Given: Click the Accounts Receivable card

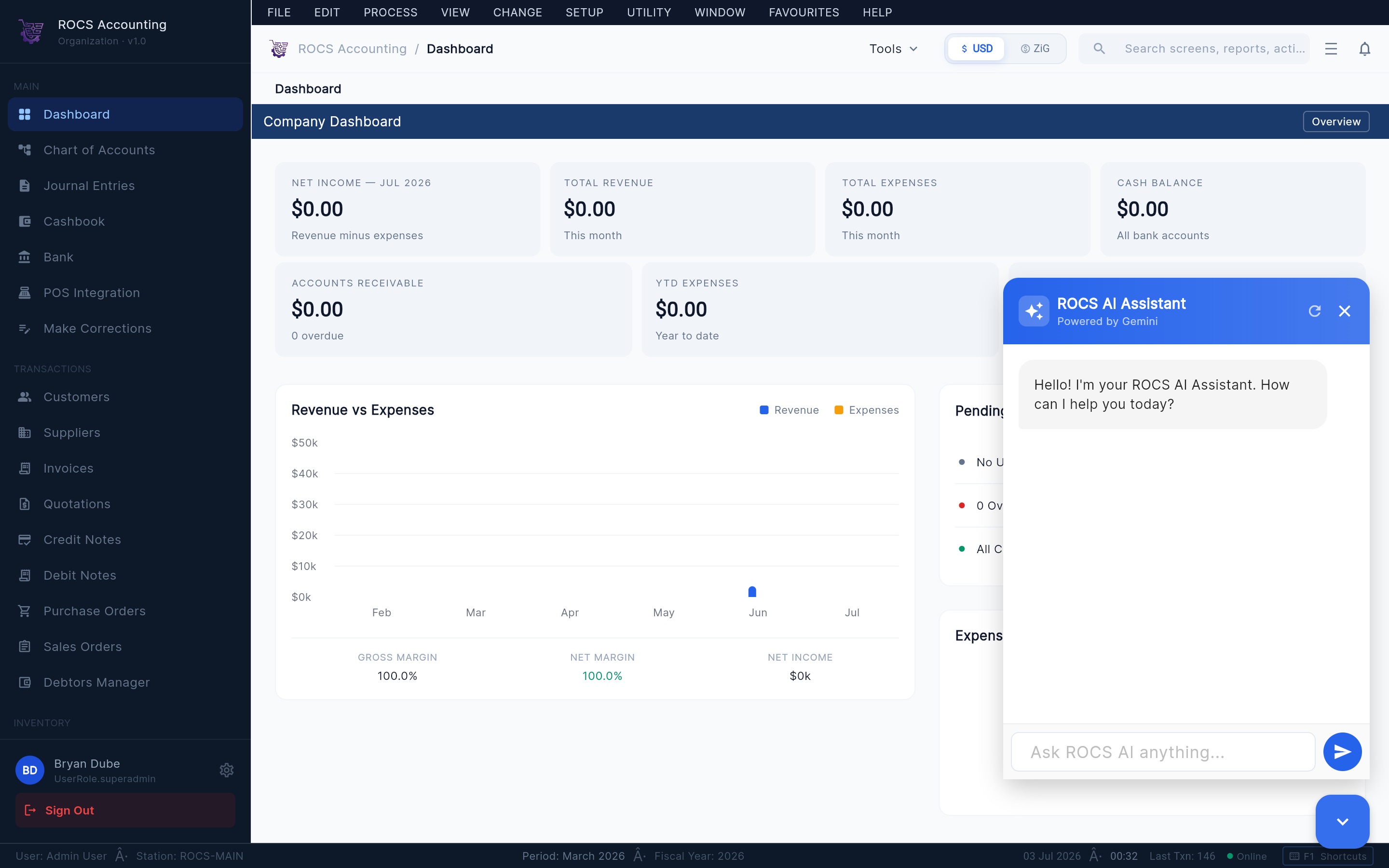Looking at the screenshot, I should point(453,310).
